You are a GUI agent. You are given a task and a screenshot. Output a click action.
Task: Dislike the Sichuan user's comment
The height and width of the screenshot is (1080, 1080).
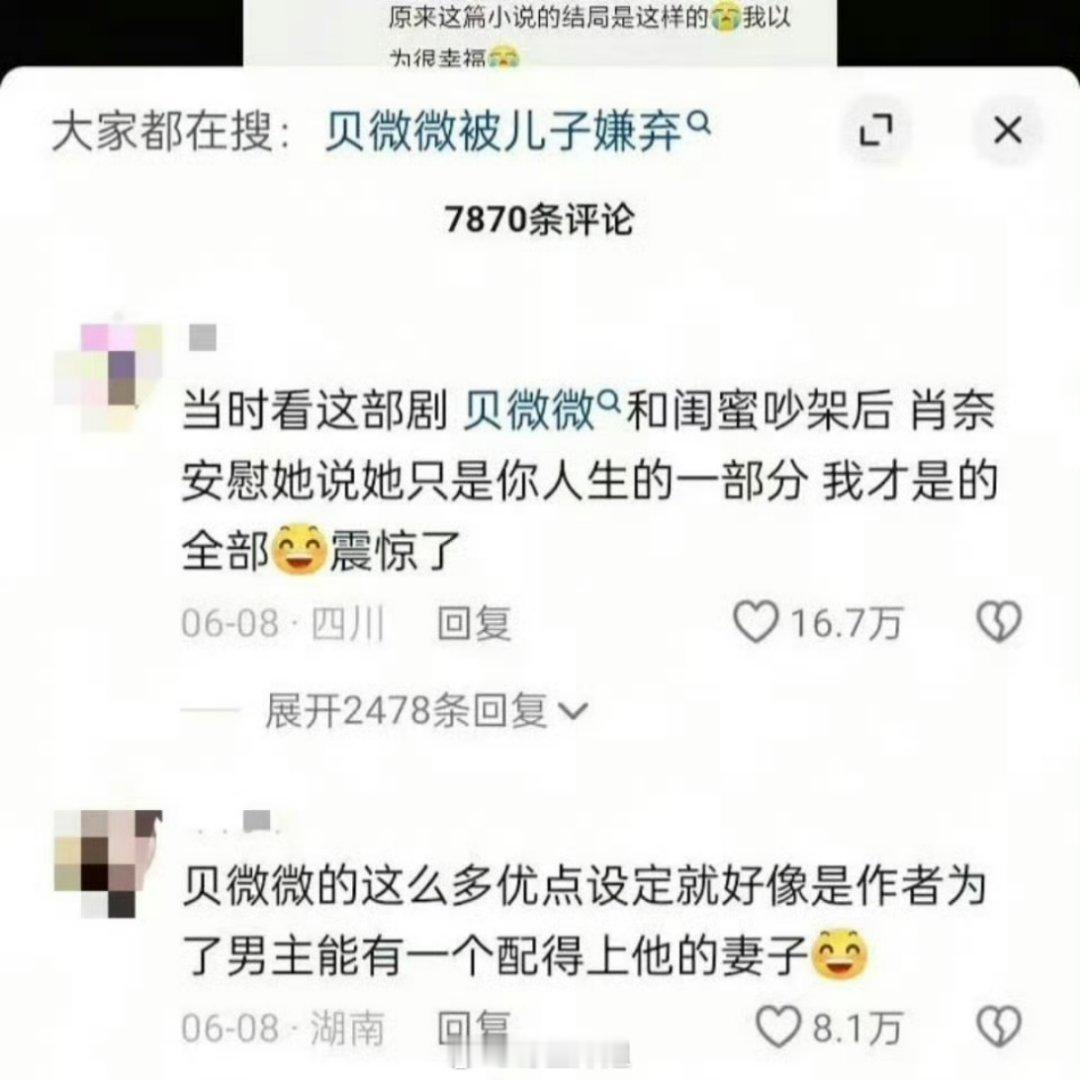(x=999, y=622)
